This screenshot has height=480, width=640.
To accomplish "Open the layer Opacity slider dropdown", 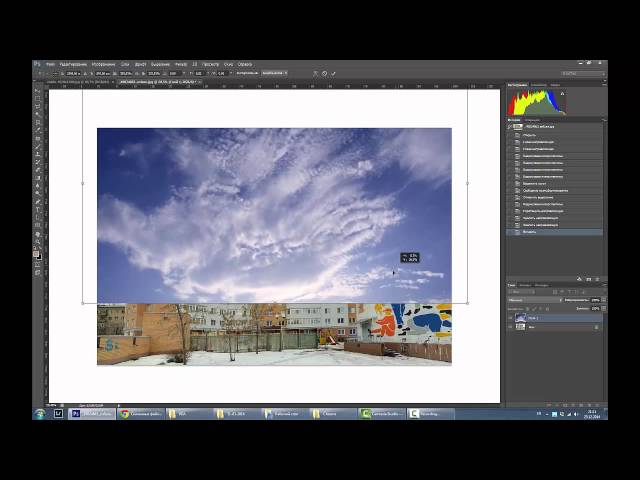I will (x=604, y=300).
